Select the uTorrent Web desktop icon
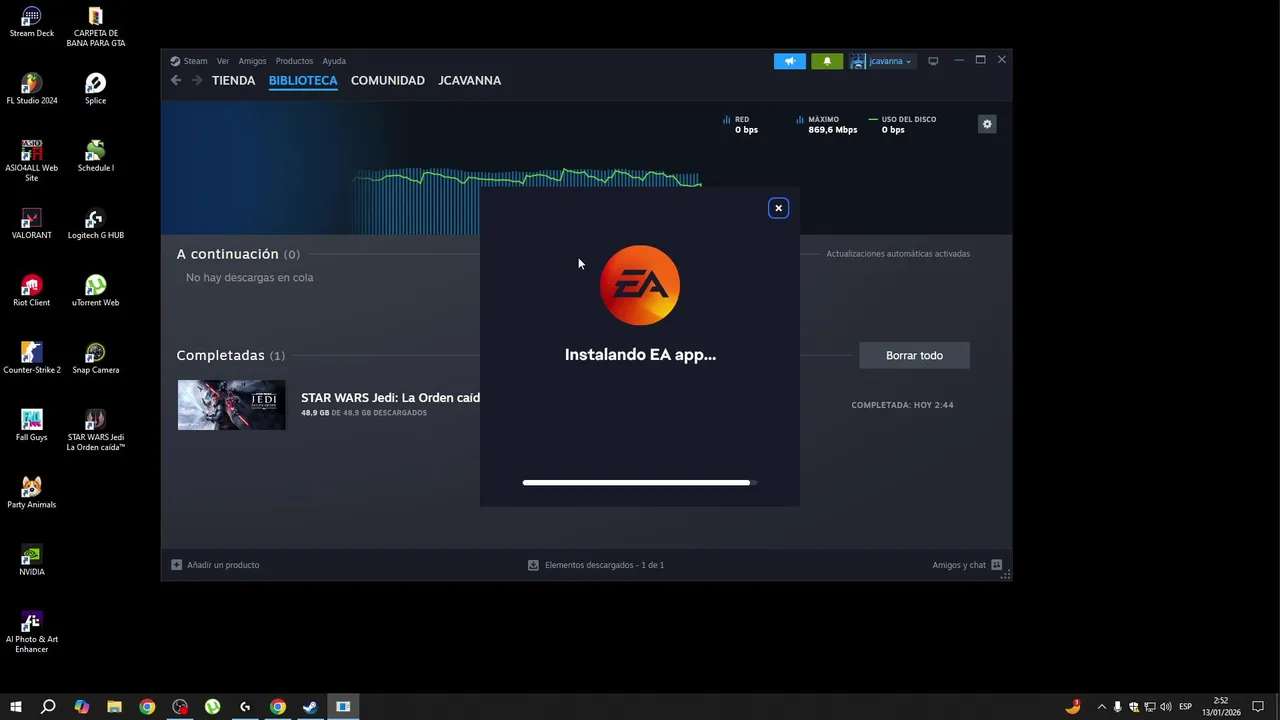This screenshot has height=720, width=1280. [x=95, y=291]
